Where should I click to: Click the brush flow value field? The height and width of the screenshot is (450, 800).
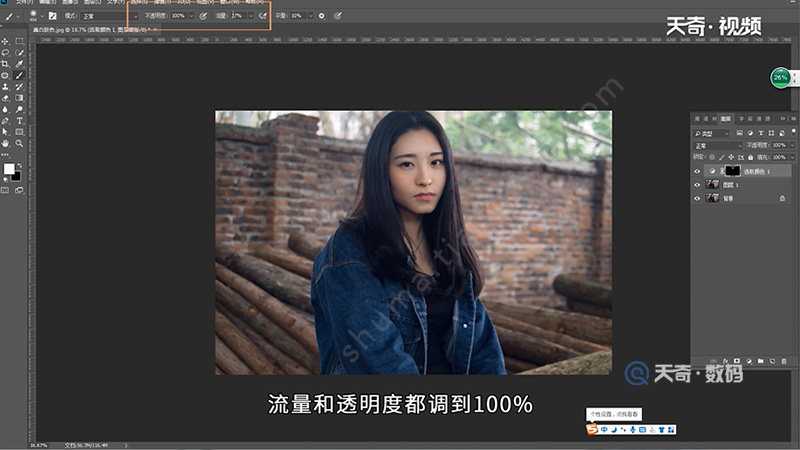pos(238,16)
